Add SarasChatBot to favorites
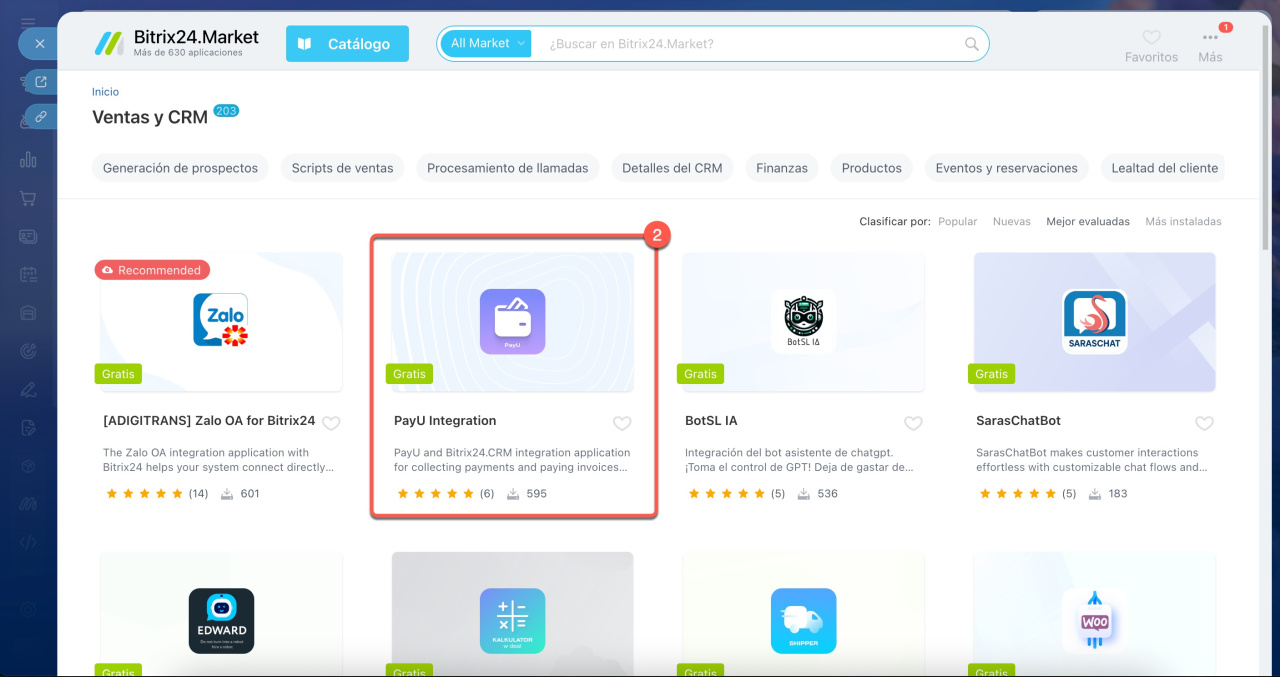This screenshot has width=1280, height=677. [x=1204, y=423]
